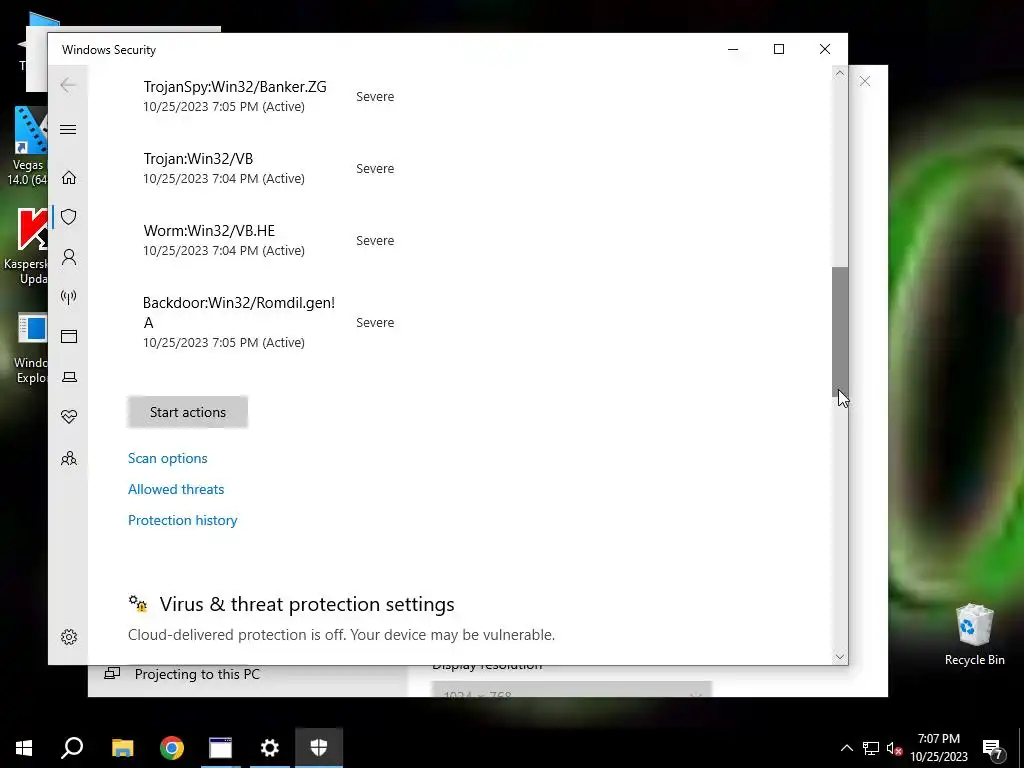The height and width of the screenshot is (768, 1024).
Task: Open Firewall & network protection icon
Action: pos(69,297)
